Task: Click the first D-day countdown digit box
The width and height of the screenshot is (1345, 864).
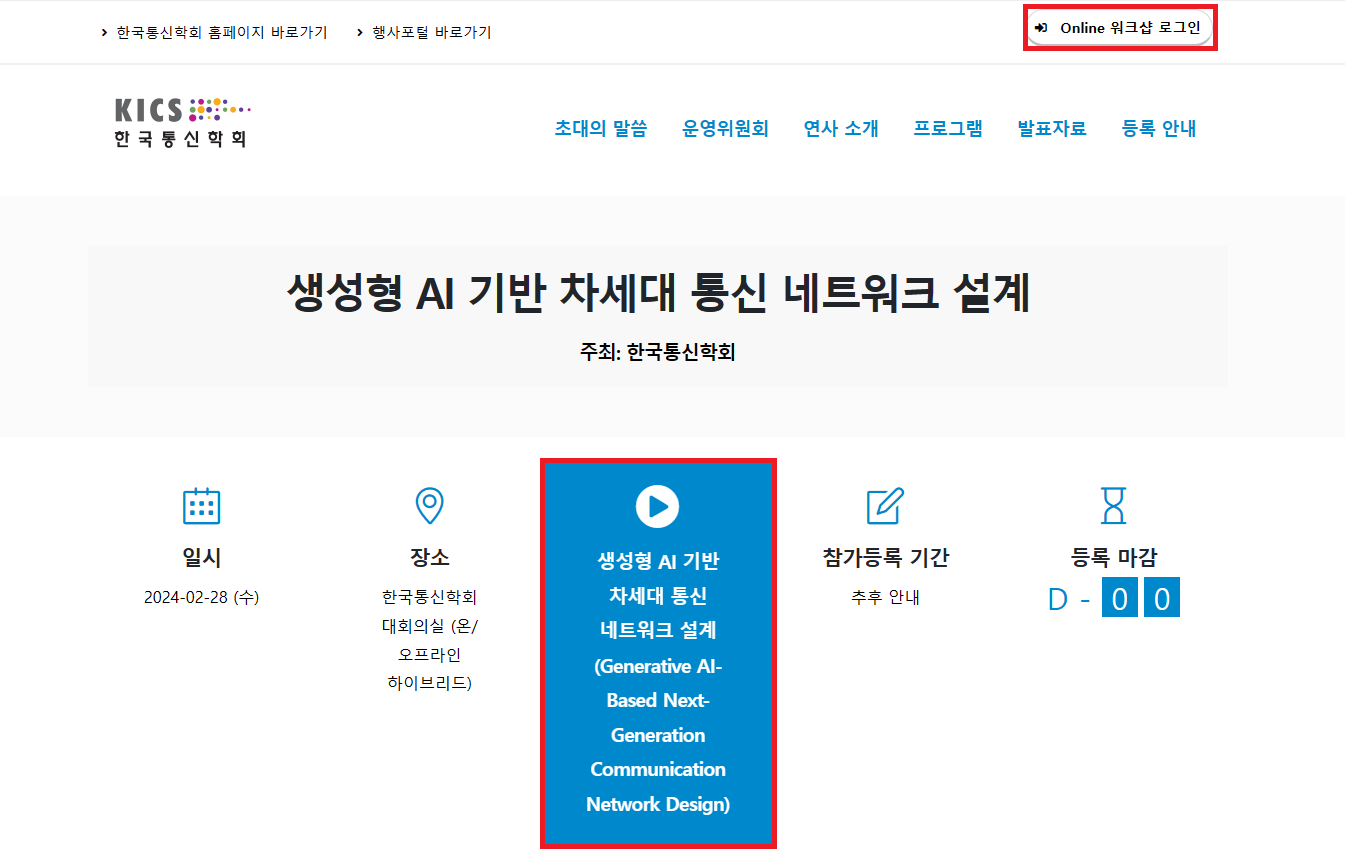Action: point(1120,599)
